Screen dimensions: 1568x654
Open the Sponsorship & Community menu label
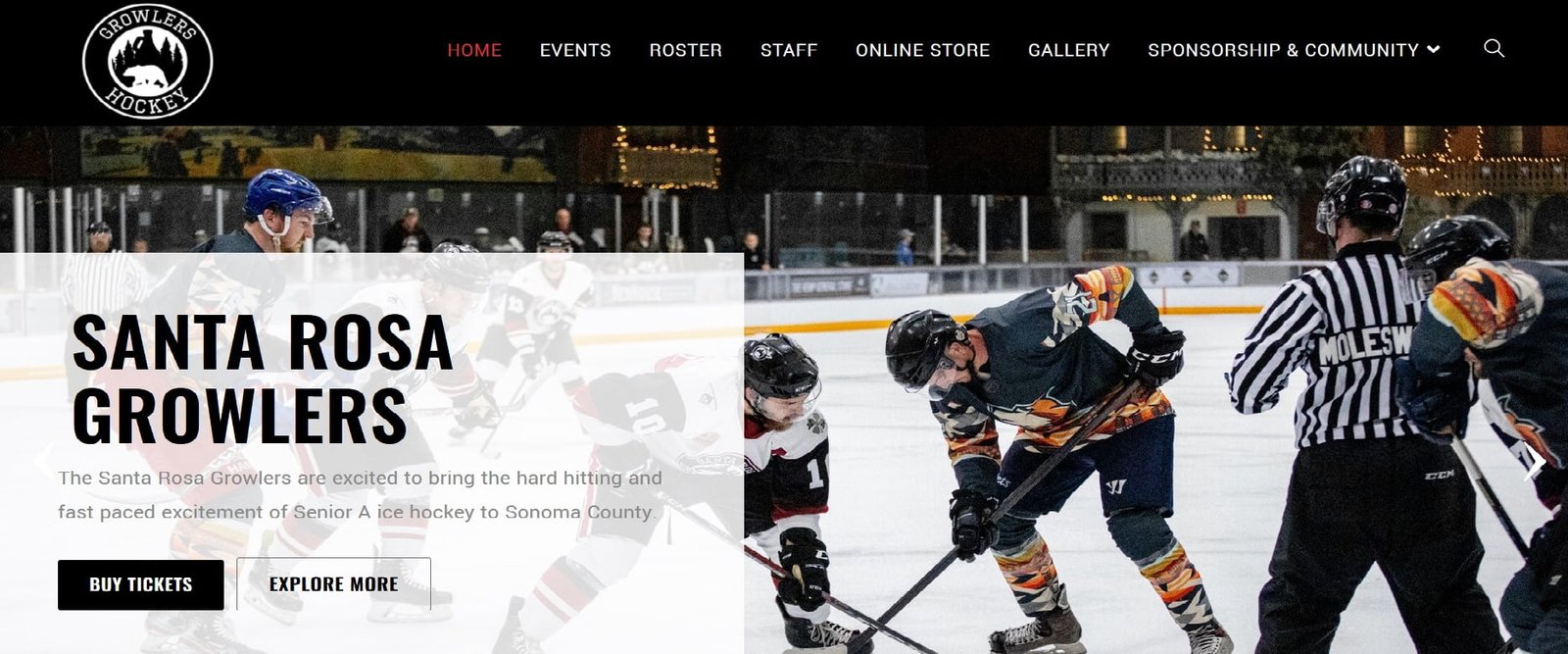pos(1283,50)
